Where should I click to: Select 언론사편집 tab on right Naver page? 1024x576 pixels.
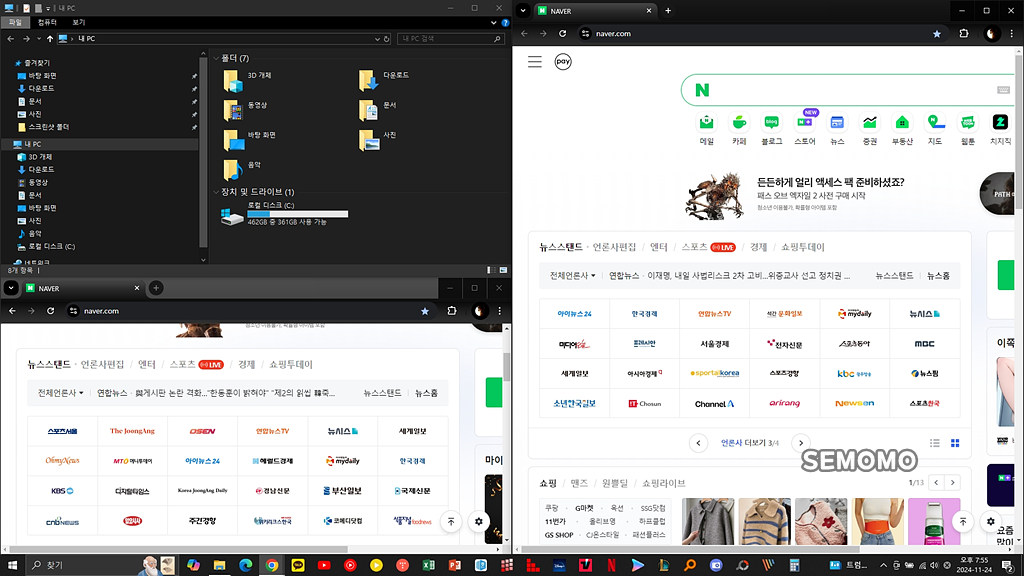(614, 247)
